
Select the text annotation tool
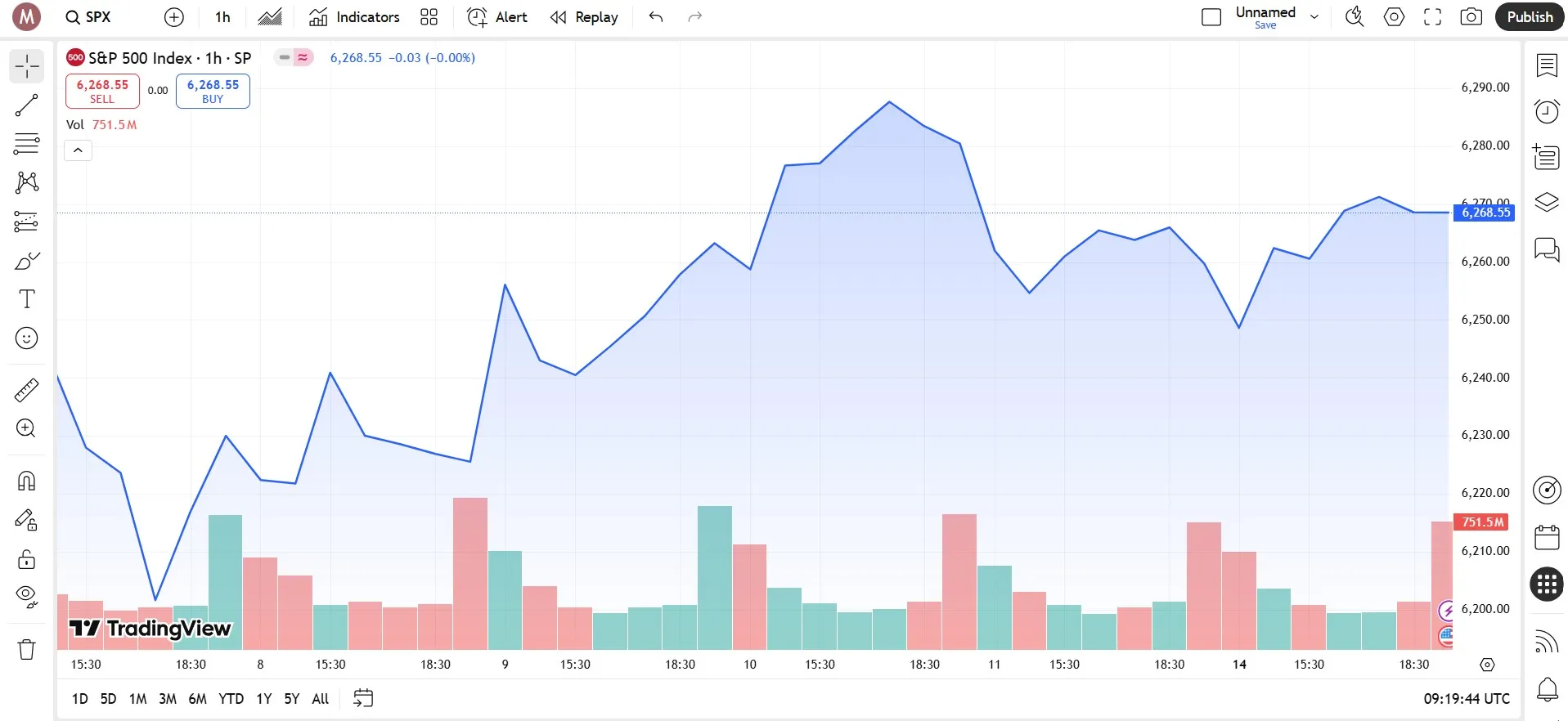27,299
